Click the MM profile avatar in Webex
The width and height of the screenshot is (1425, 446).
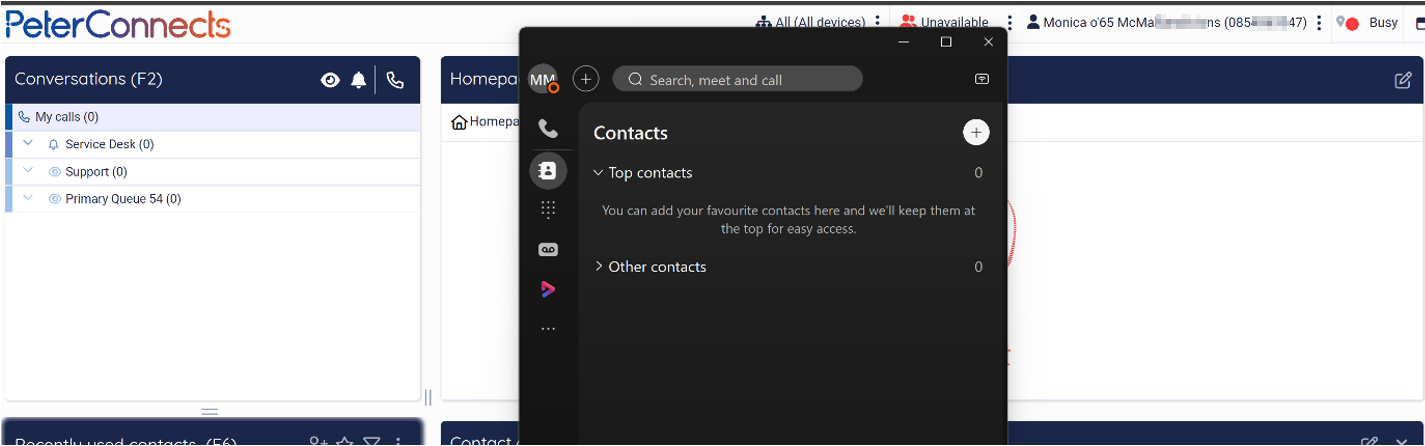[542, 79]
